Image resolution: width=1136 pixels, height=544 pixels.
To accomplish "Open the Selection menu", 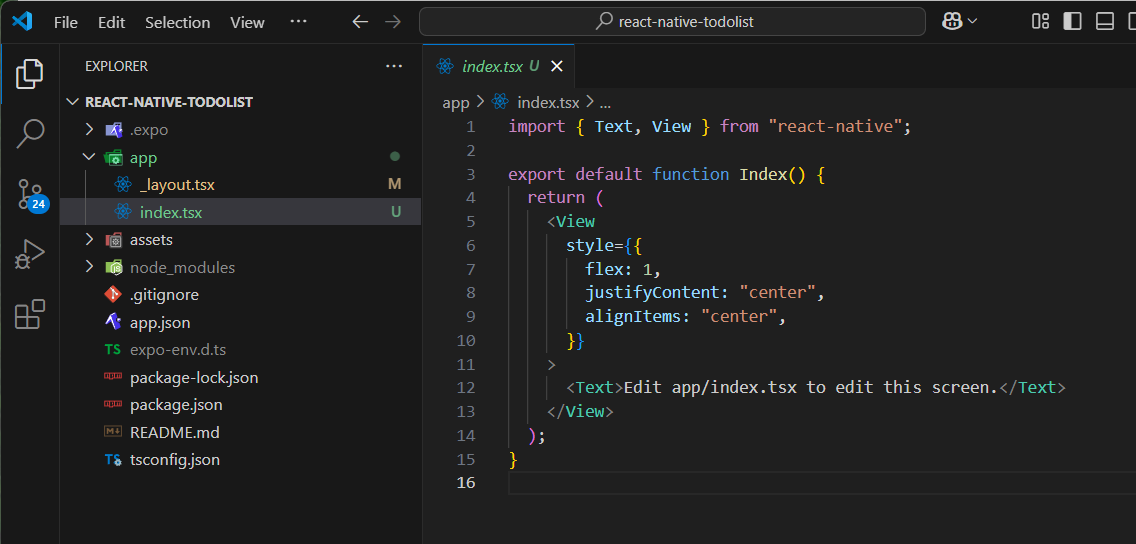I will pos(178,22).
